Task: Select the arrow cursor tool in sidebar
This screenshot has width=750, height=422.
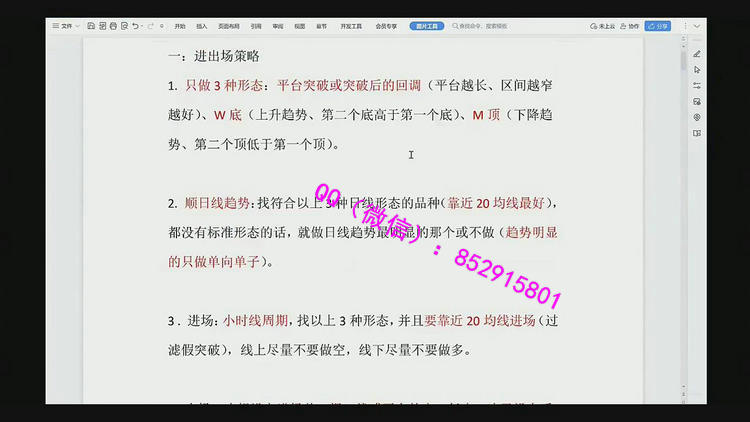Action: tap(697, 69)
